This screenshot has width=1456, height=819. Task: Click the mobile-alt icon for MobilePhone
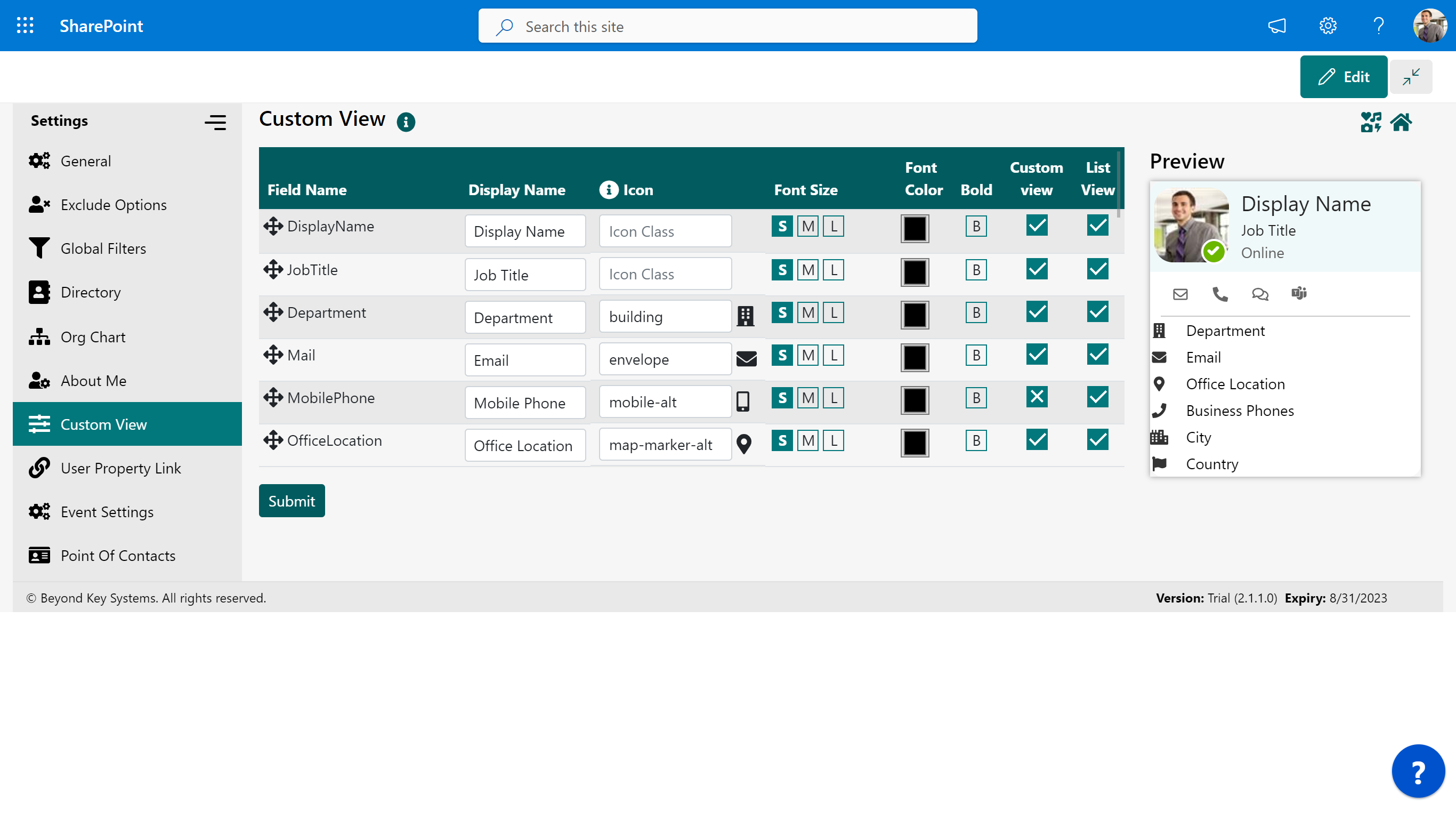[x=743, y=401]
